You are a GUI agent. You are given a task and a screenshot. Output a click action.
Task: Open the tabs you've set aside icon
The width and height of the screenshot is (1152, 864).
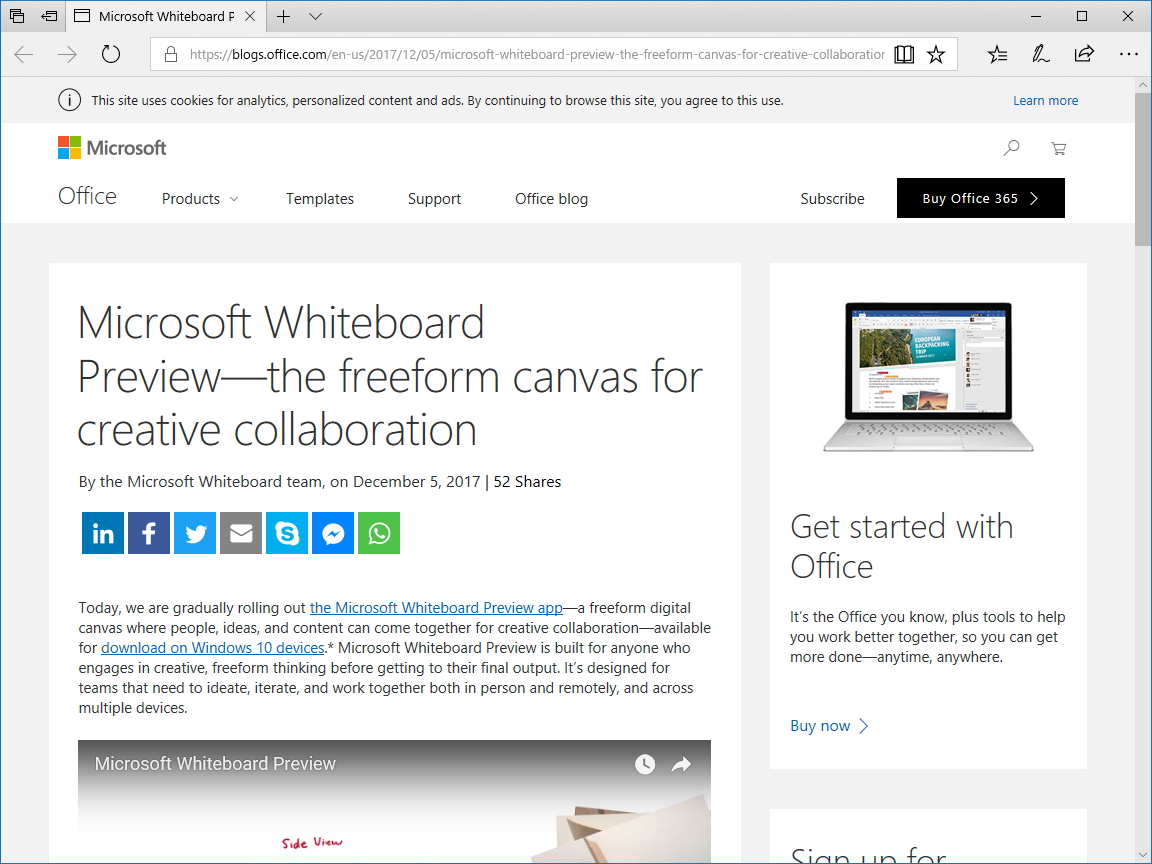(17, 15)
